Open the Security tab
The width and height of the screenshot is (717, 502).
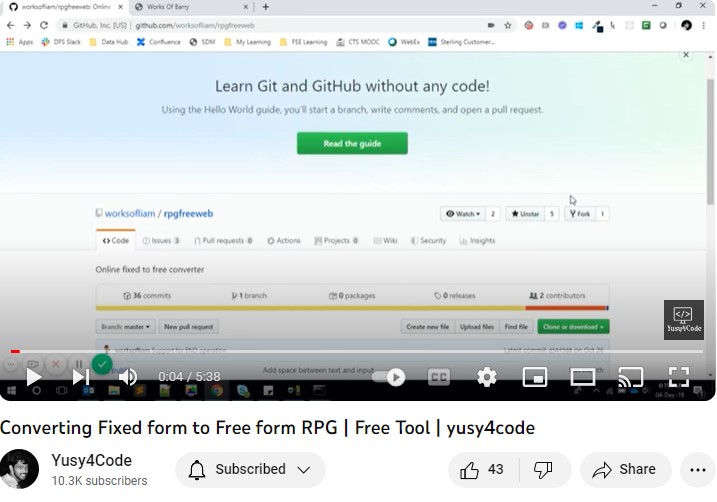coord(428,240)
